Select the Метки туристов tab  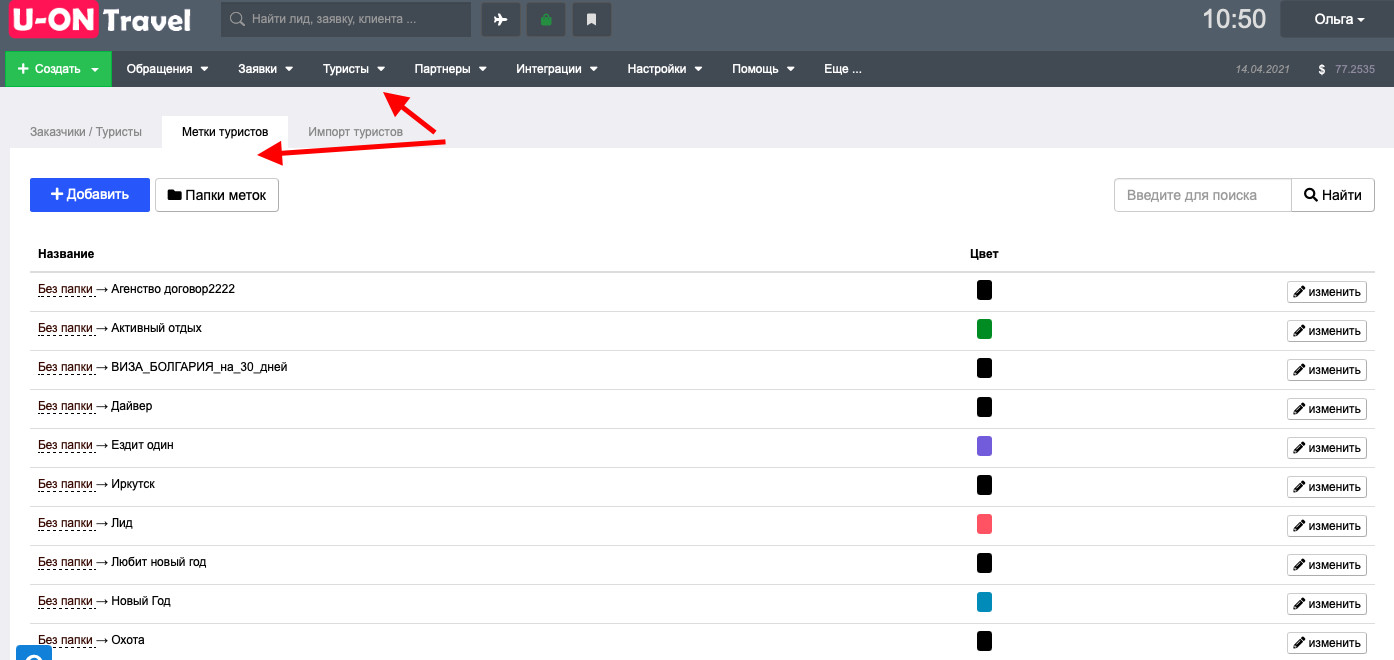pyautogui.click(x=225, y=132)
